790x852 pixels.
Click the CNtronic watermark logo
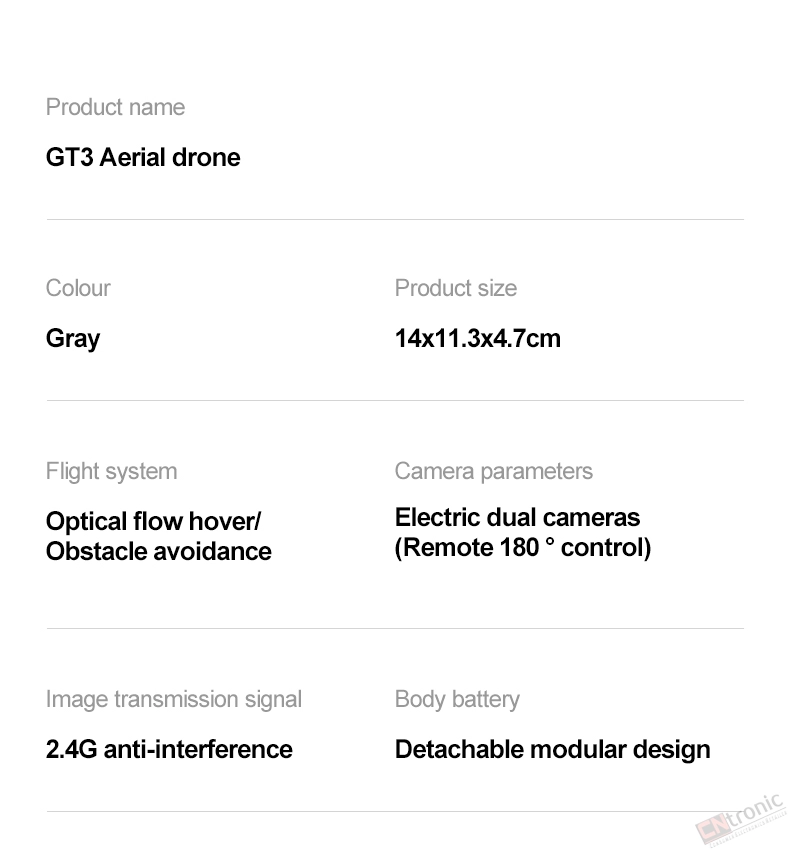pos(743,822)
